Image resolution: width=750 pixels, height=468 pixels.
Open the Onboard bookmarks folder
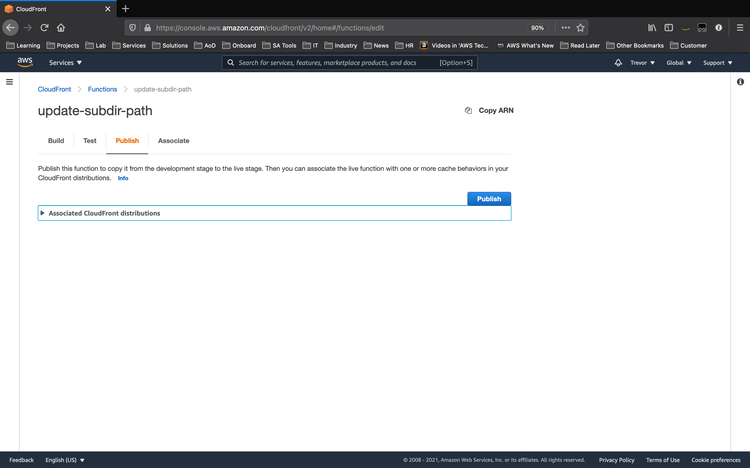pyautogui.click(x=239, y=45)
